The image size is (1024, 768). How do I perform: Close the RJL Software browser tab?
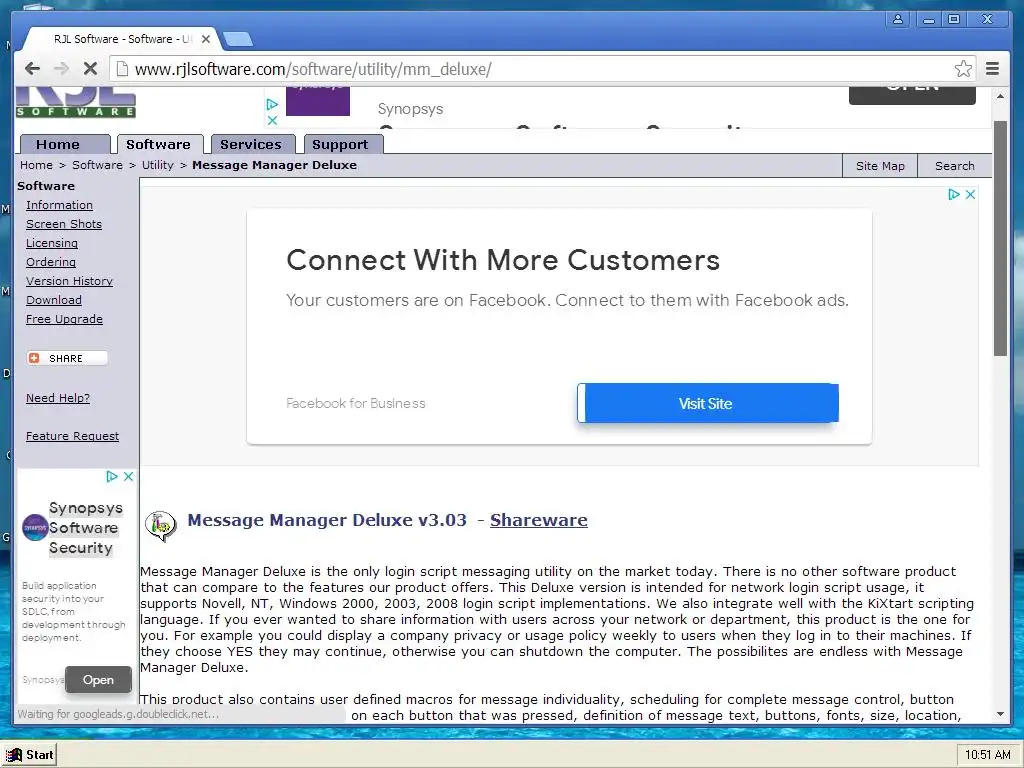[x=206, y=39]
